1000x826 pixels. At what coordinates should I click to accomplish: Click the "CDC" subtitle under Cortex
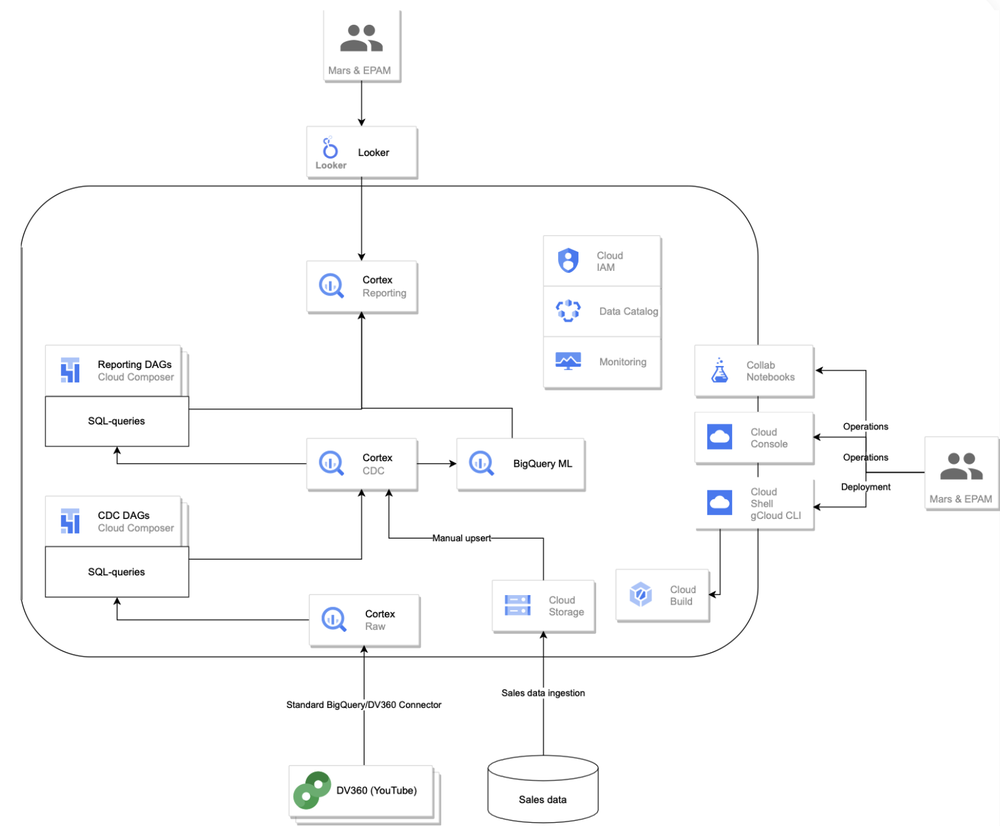pos(373,471)
